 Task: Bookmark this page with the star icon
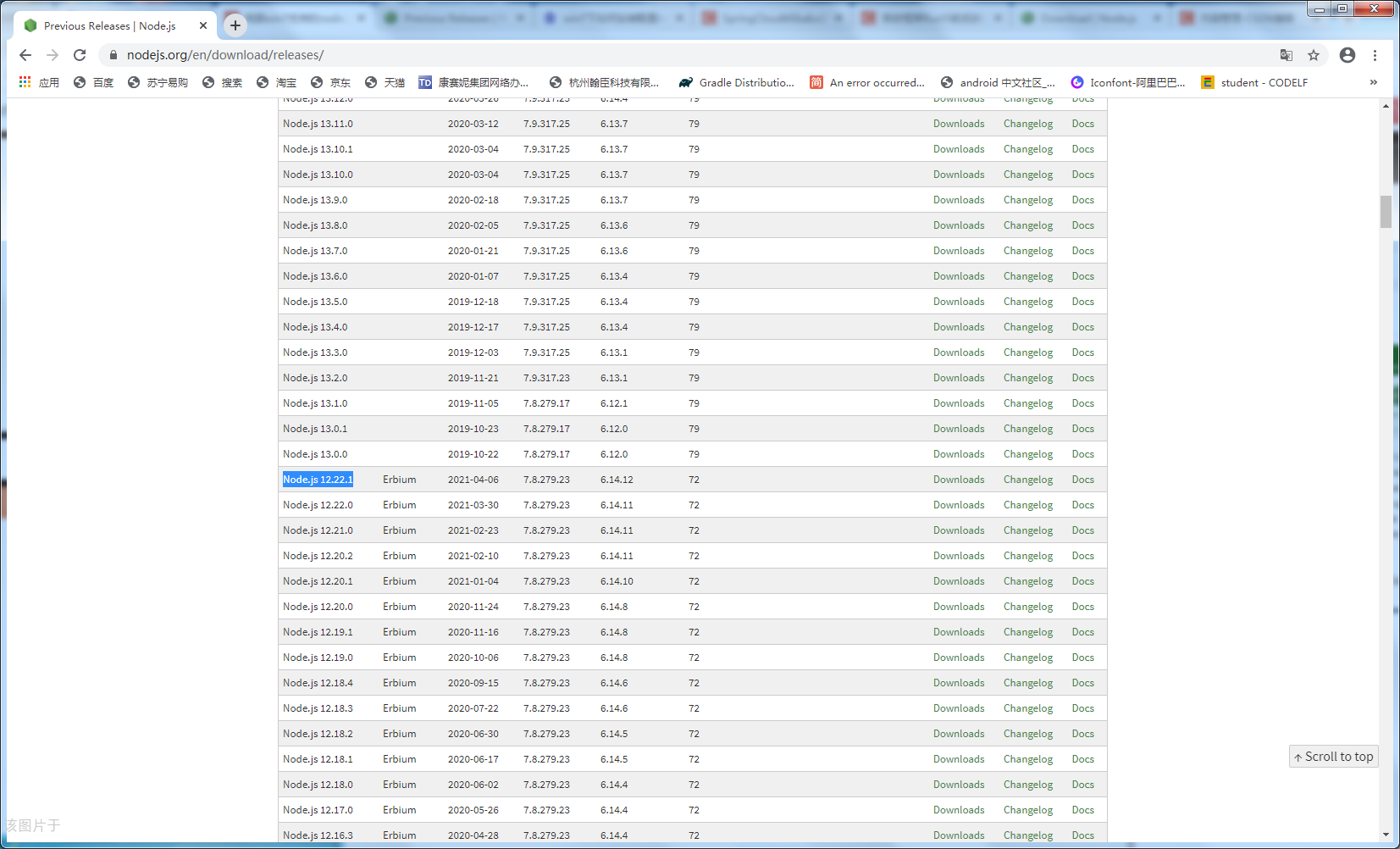[1314, 55]
